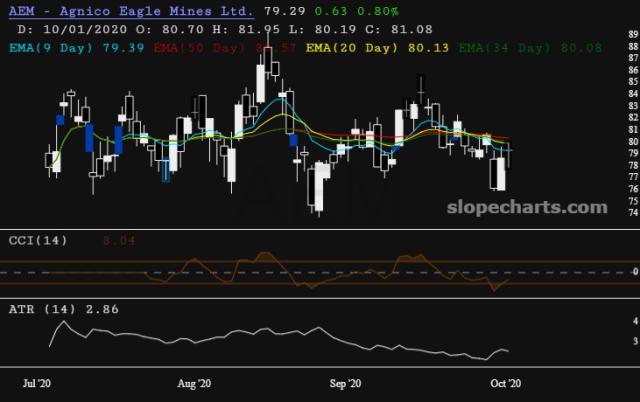Click the date readout 10/01/2020
Screen dimensions: 640x402
click(x=85, y=30)
